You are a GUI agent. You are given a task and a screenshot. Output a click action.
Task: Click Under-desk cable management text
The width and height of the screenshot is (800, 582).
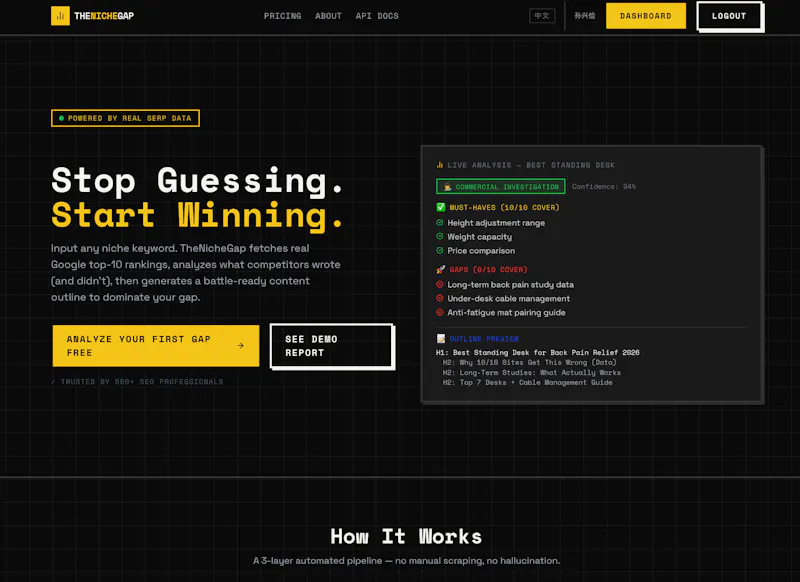509,298
